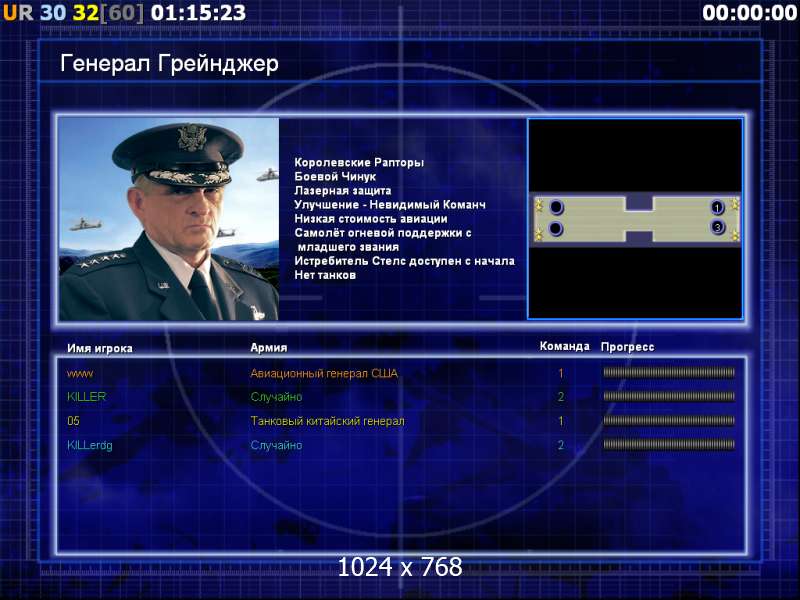Select player name 'www'
Image resolution: width=800 pixels, height=600 pixels.
80,374
